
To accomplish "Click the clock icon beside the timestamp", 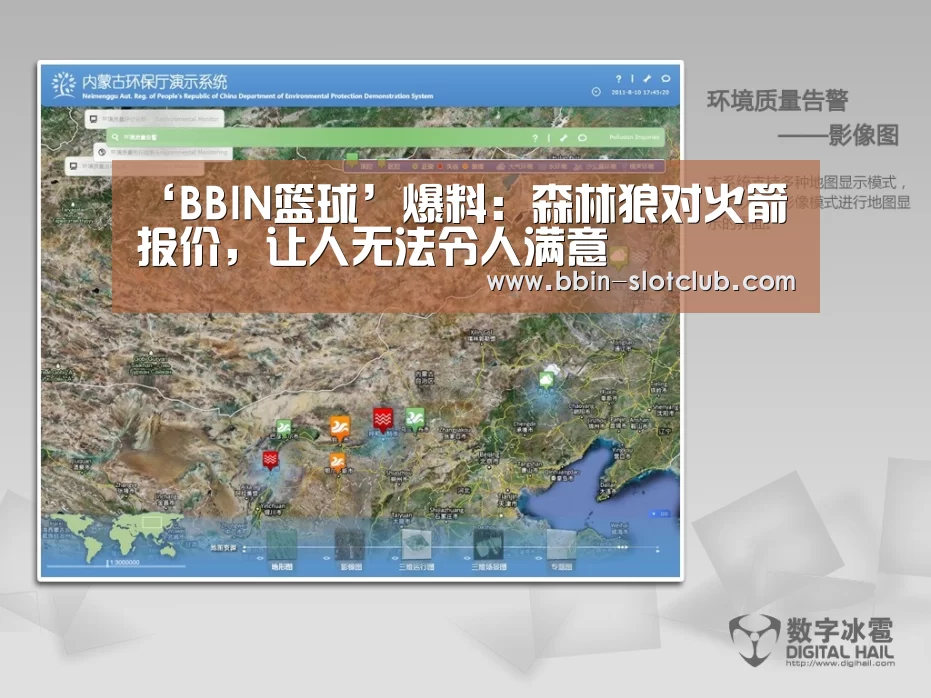I will pyautogui.click(x=596, y=92).
